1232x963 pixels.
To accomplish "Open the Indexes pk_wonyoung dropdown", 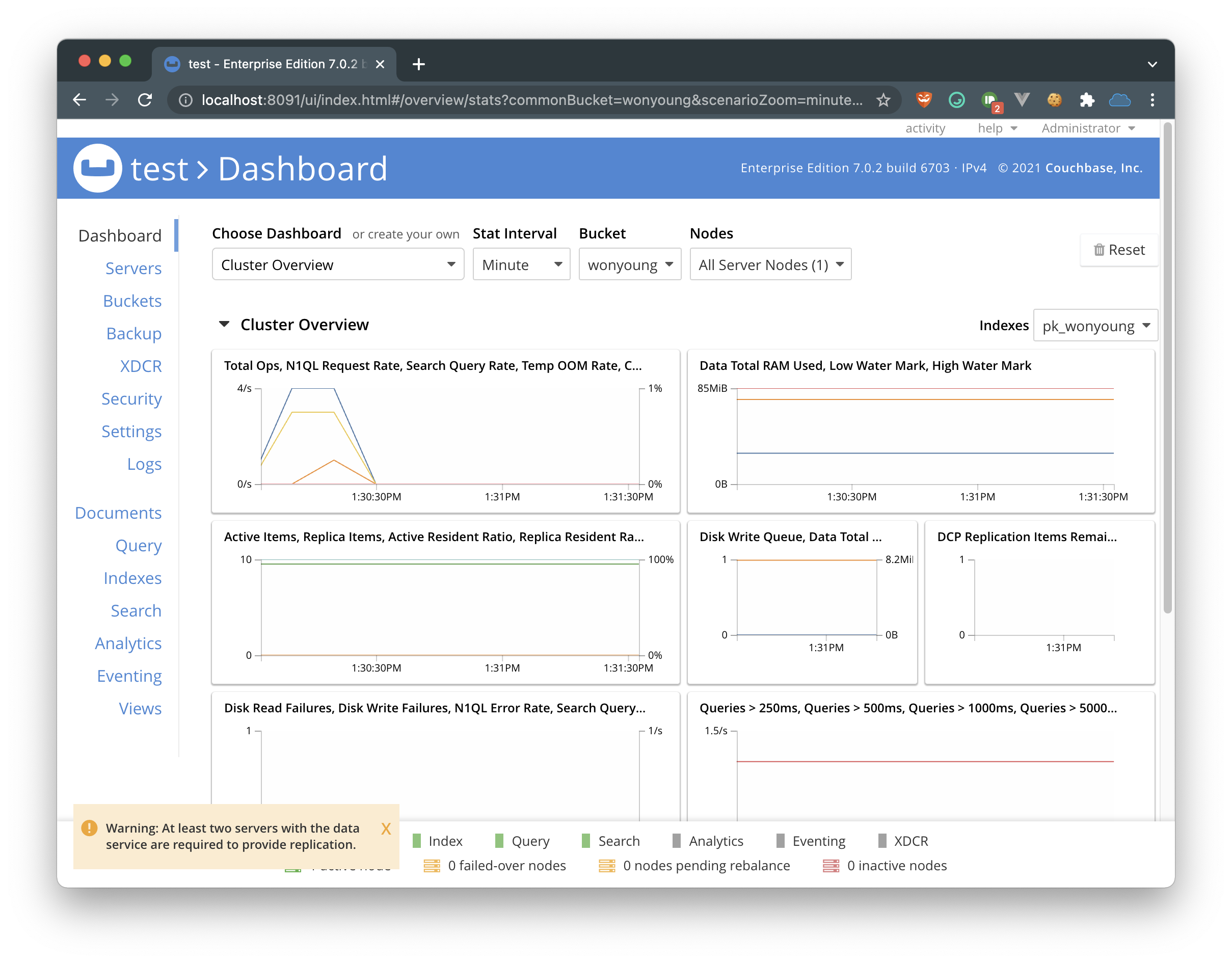I will pos(1095,326).
